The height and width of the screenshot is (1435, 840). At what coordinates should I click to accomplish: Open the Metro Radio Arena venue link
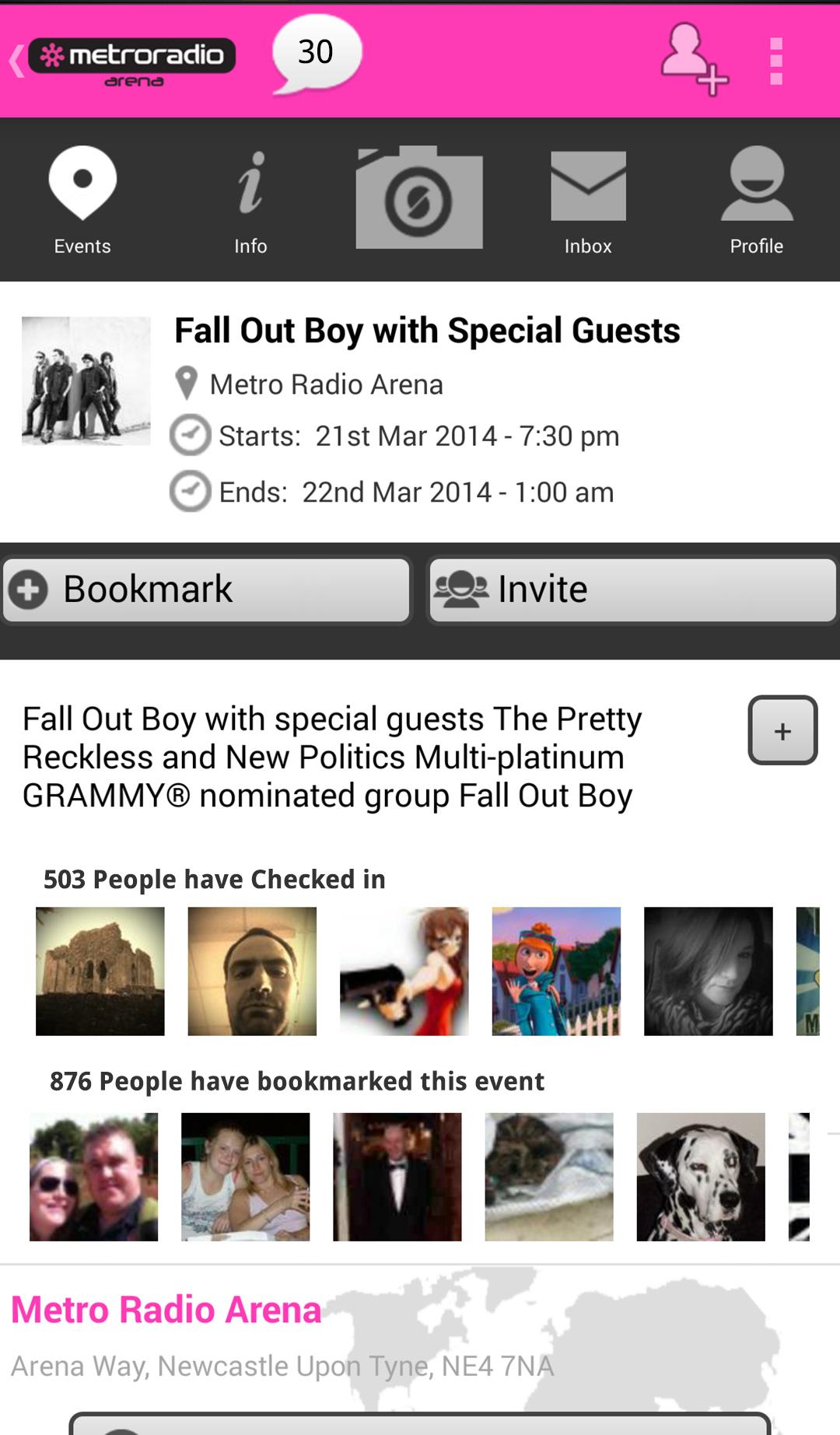166,1310
